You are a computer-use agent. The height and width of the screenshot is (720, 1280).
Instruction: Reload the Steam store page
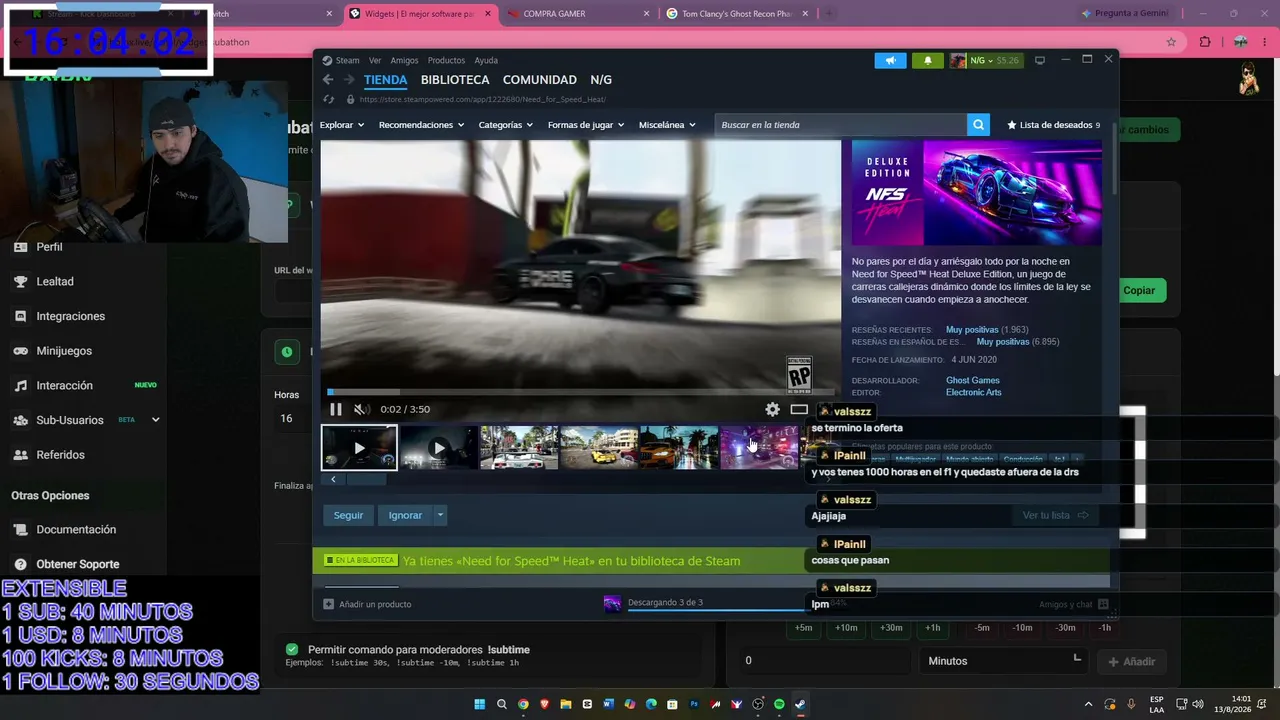[329, 99]
